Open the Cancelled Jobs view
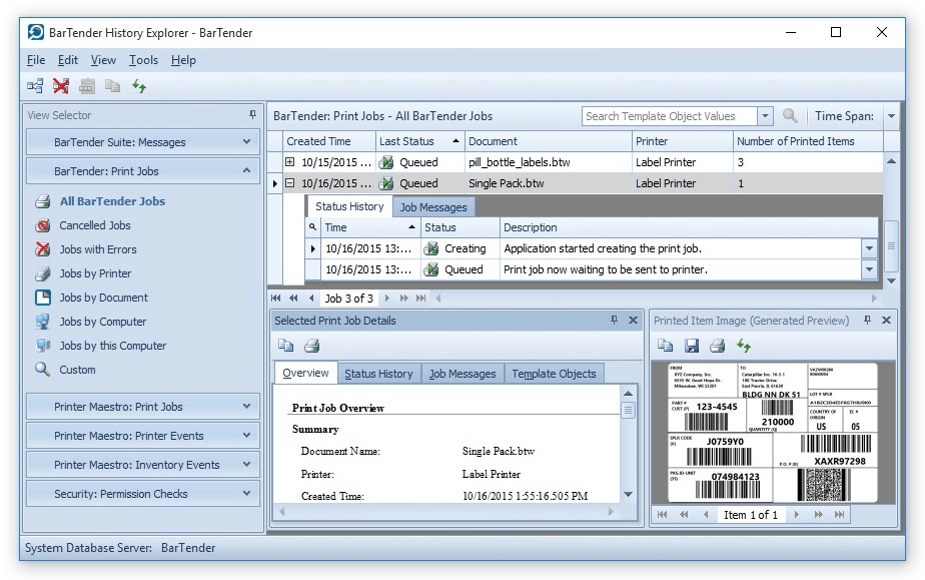The height and width of the screenshot is (580, 925). coord(94,226)
